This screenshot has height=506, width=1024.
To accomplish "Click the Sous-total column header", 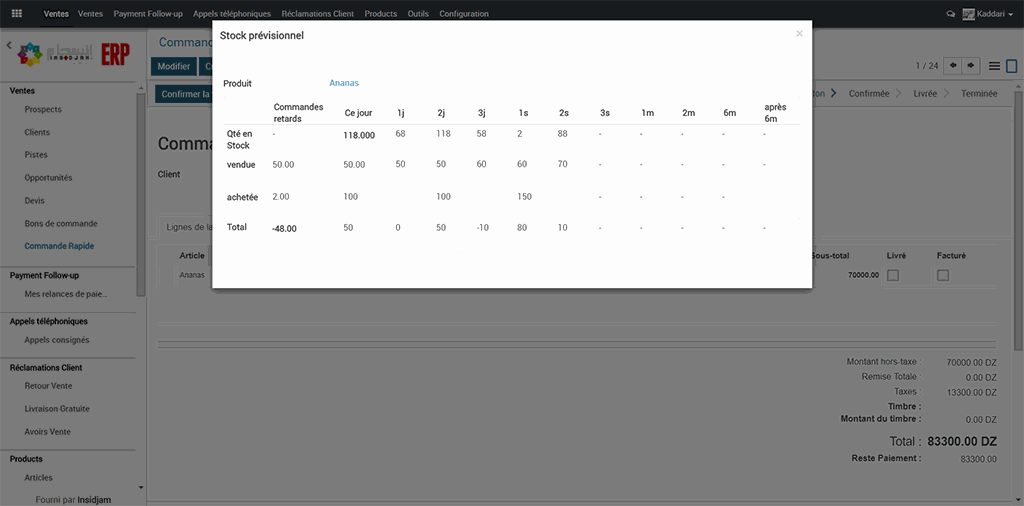I will tap(829, 256).
